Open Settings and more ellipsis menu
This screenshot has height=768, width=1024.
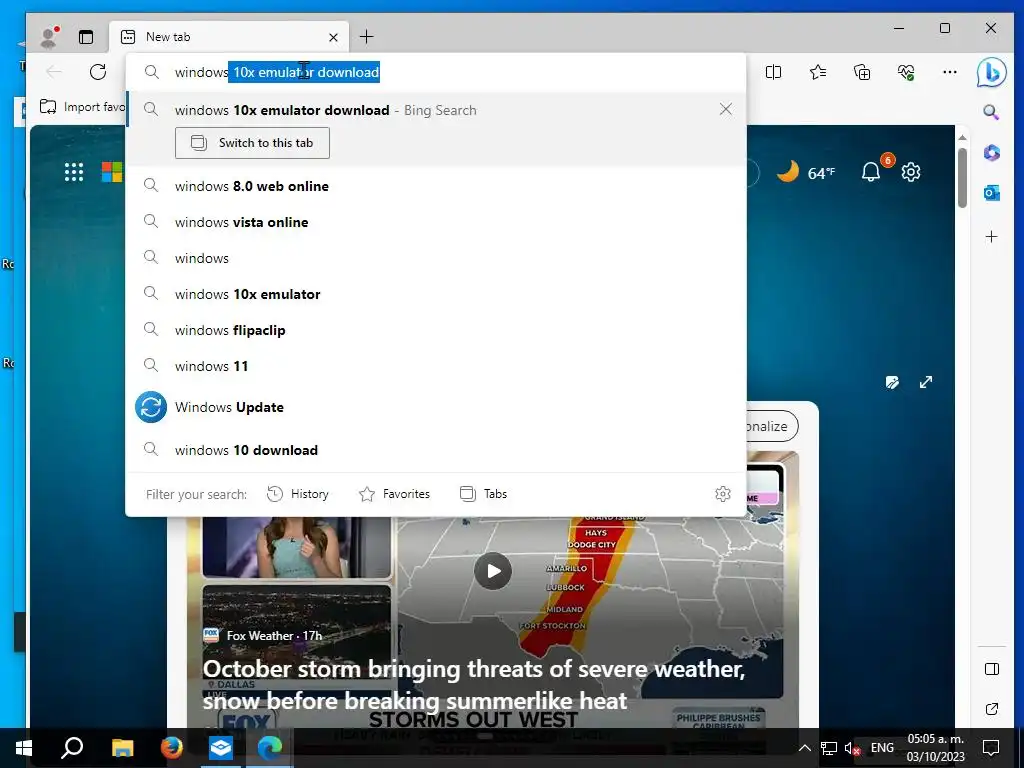(950, 72)
